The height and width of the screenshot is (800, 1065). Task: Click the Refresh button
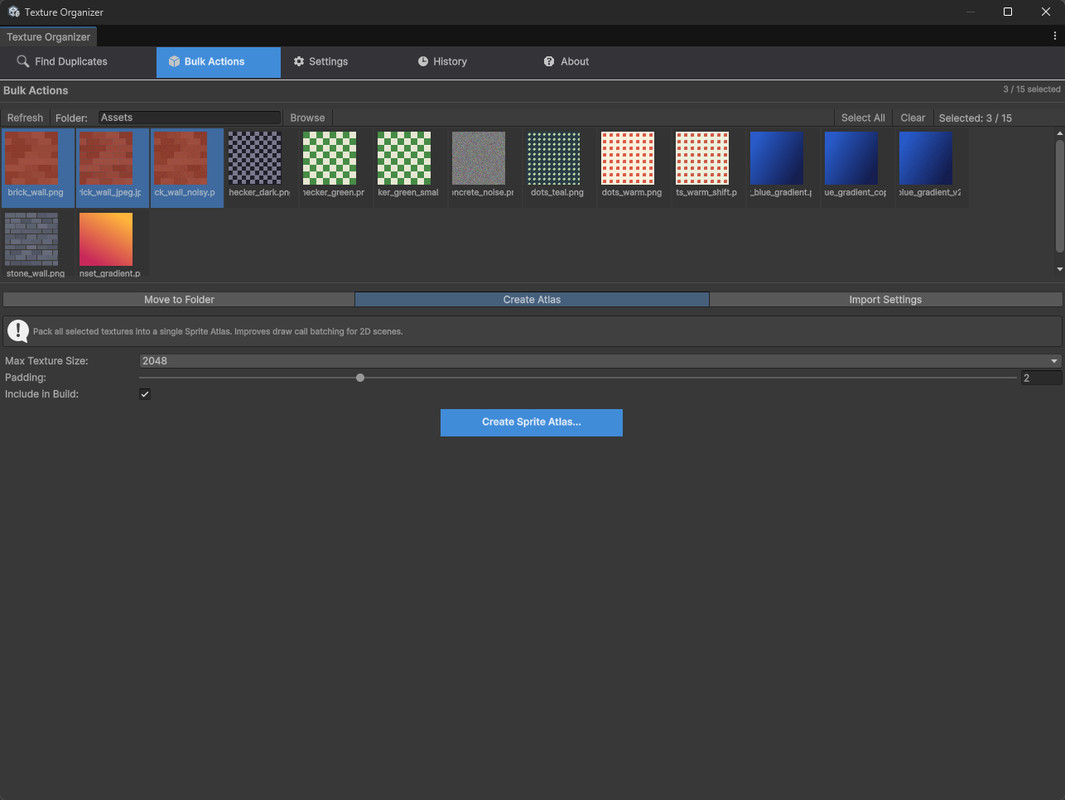click(x=25, y=117)
